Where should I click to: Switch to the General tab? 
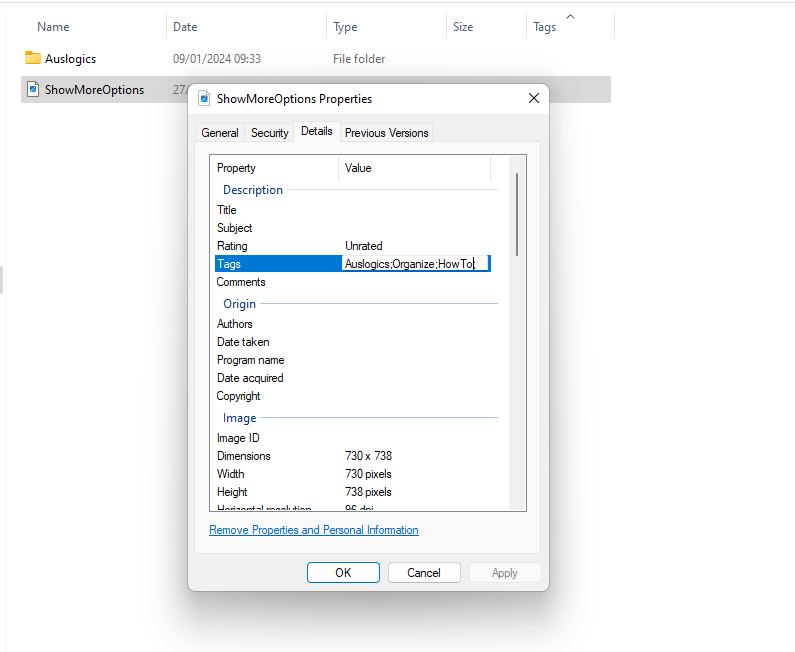(220, 133)
